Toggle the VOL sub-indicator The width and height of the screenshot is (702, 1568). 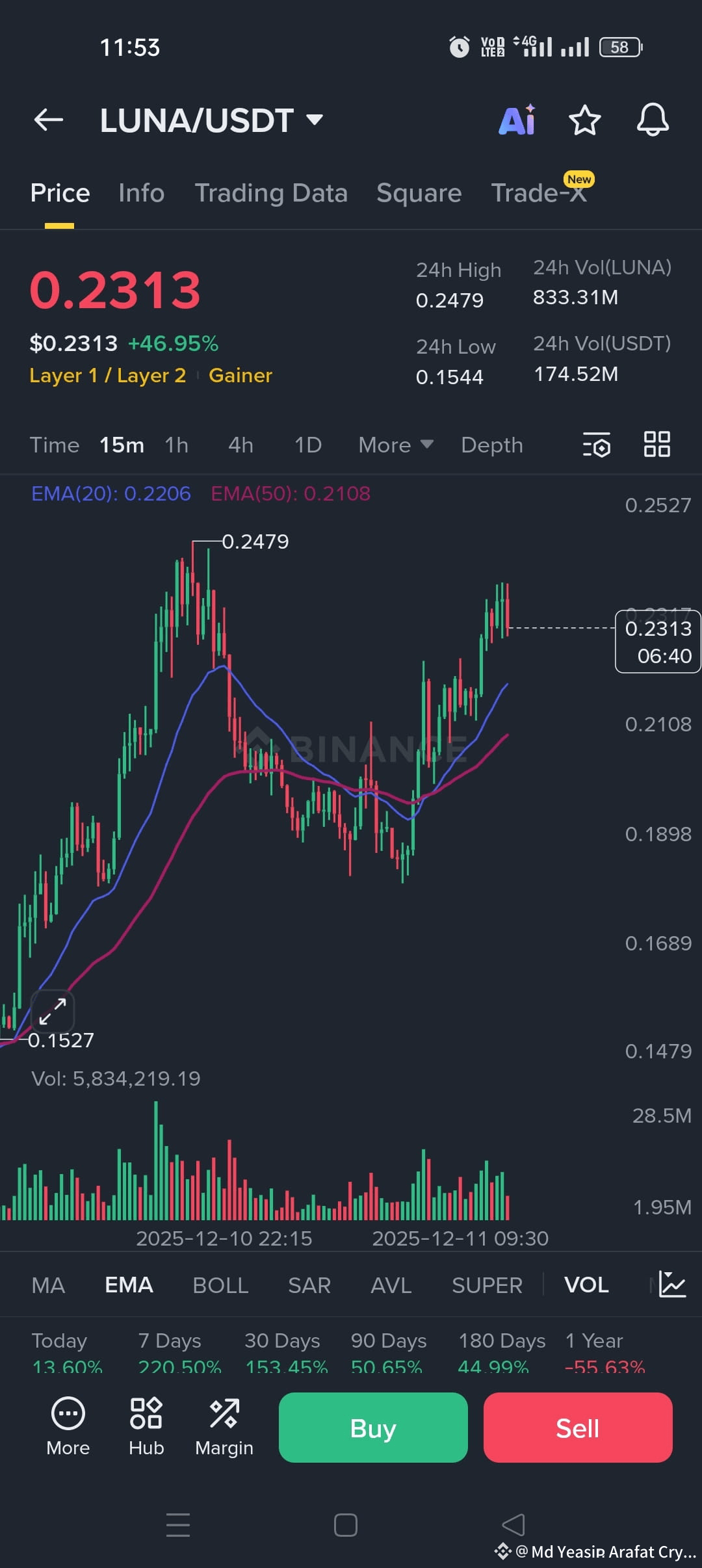pos(586,1285)
